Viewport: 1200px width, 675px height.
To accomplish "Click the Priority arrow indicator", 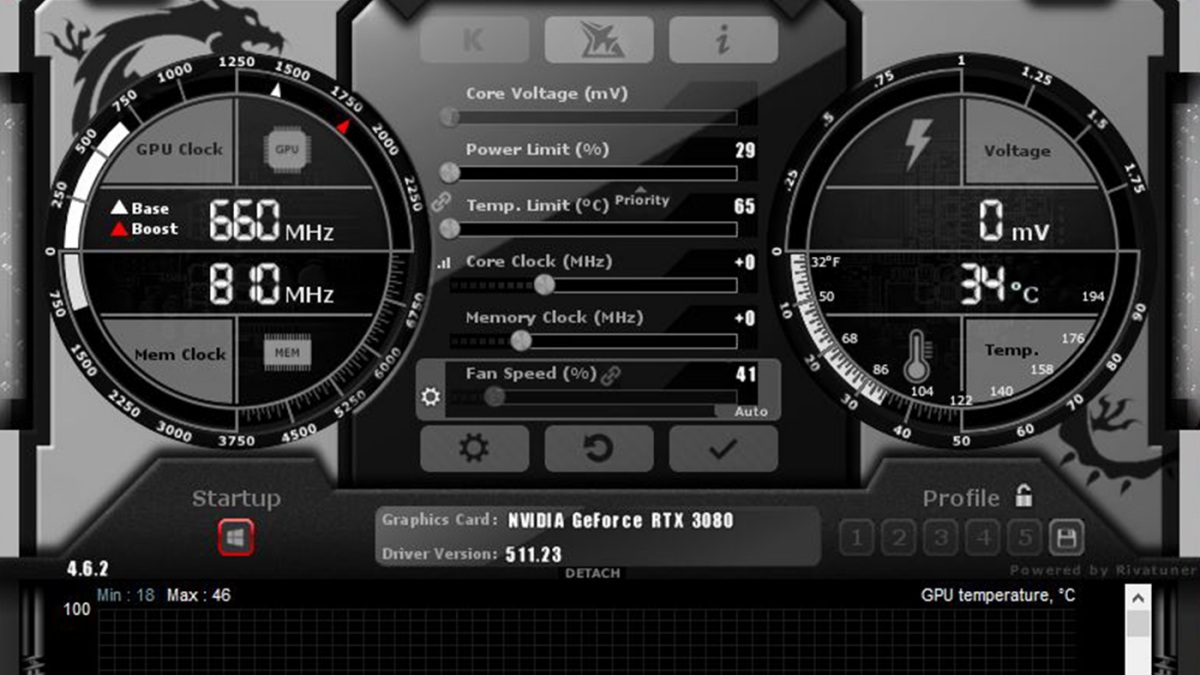I will [641, 189].
